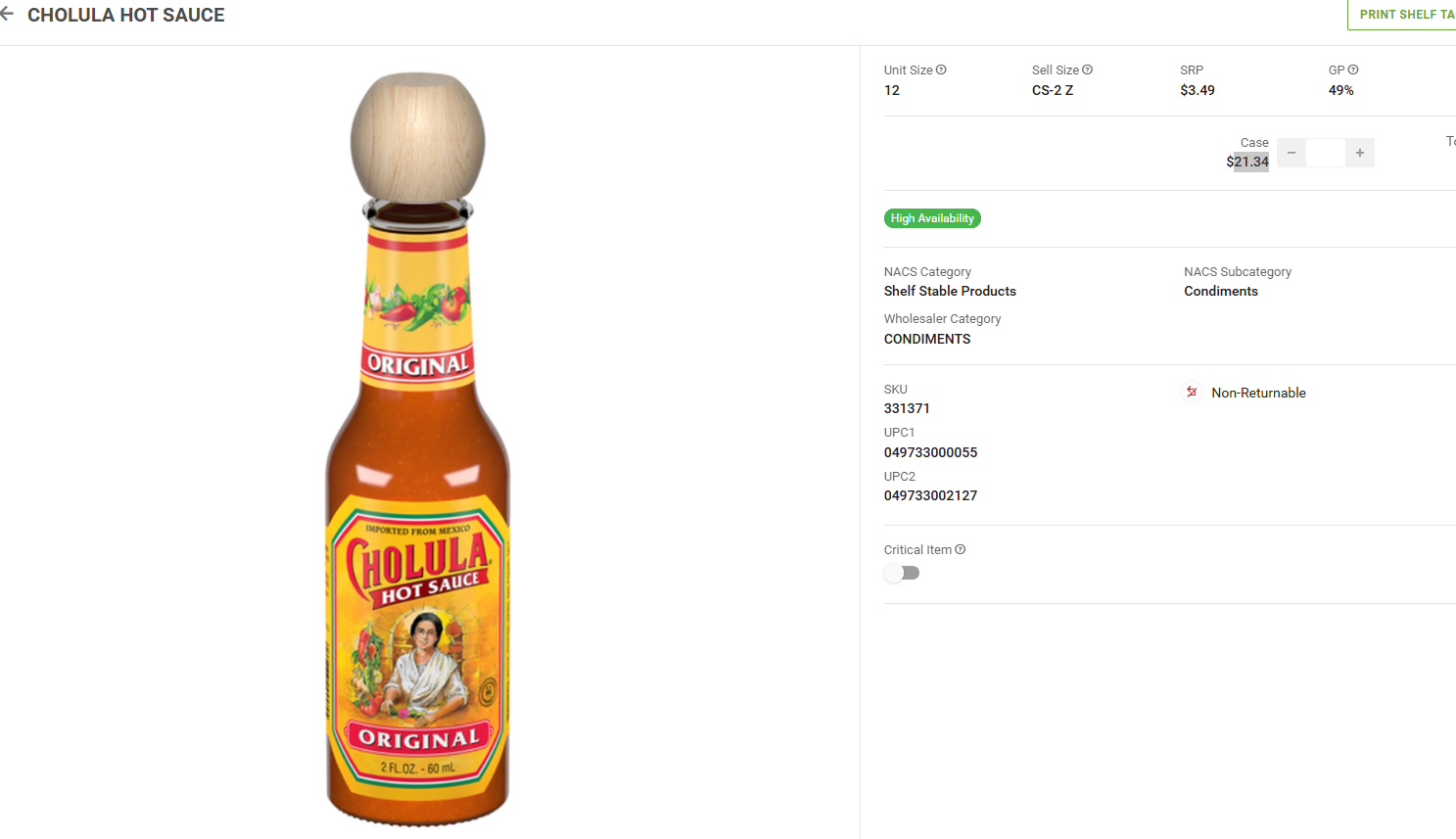
Task: Click the UPC1 code 049733000055
Action: pyautogui.click(x=930, y=452)
